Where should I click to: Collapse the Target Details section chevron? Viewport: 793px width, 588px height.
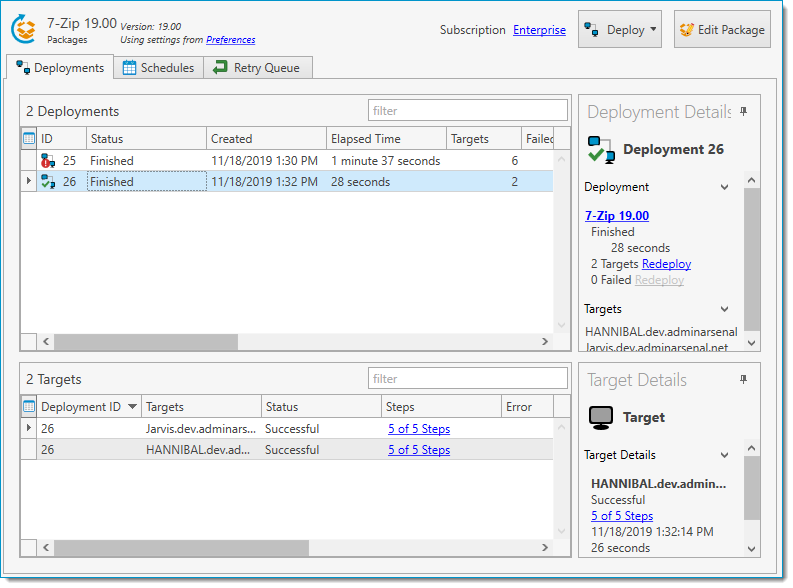coord(725,456)
